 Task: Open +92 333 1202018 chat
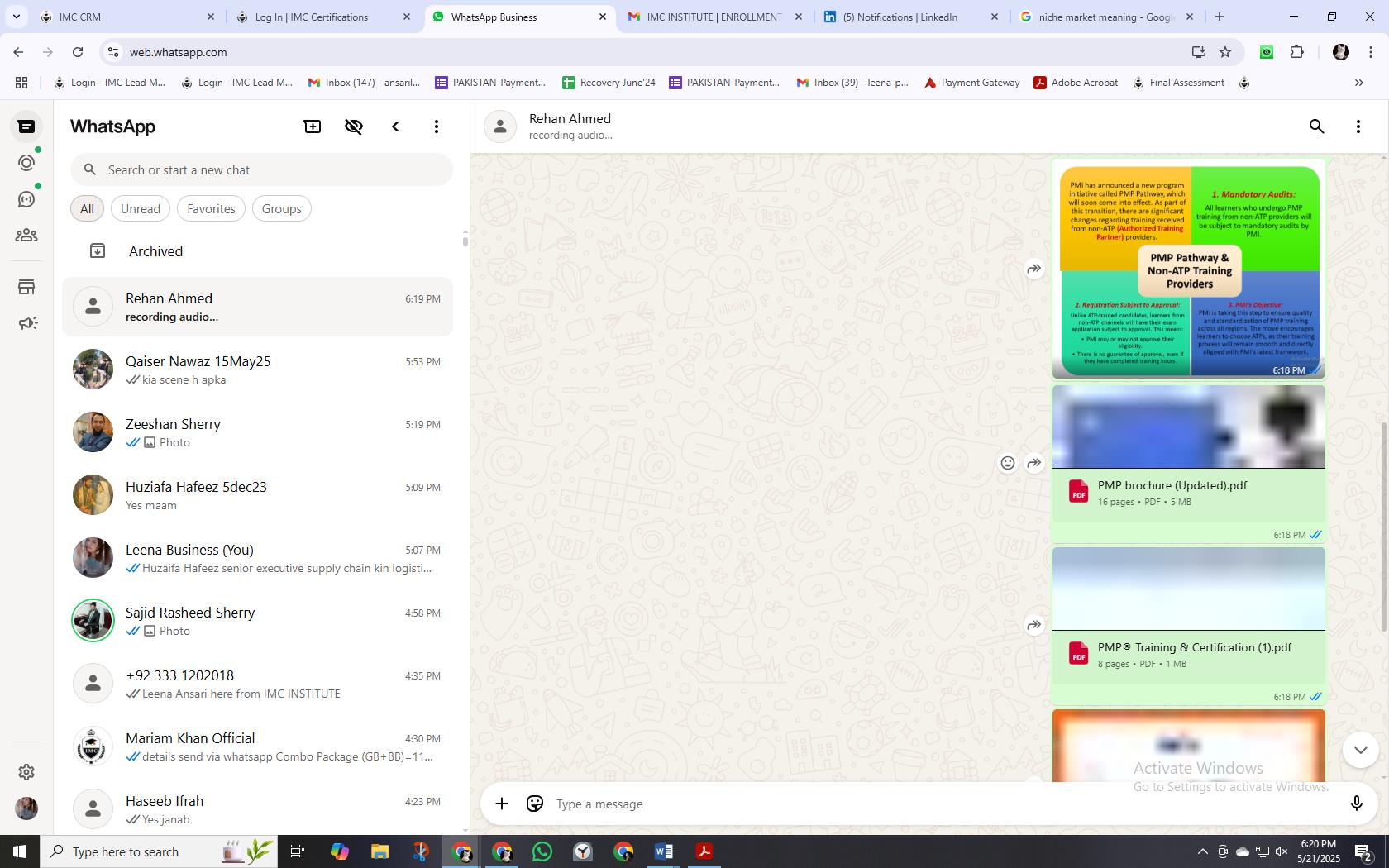[x=258, y=684]
